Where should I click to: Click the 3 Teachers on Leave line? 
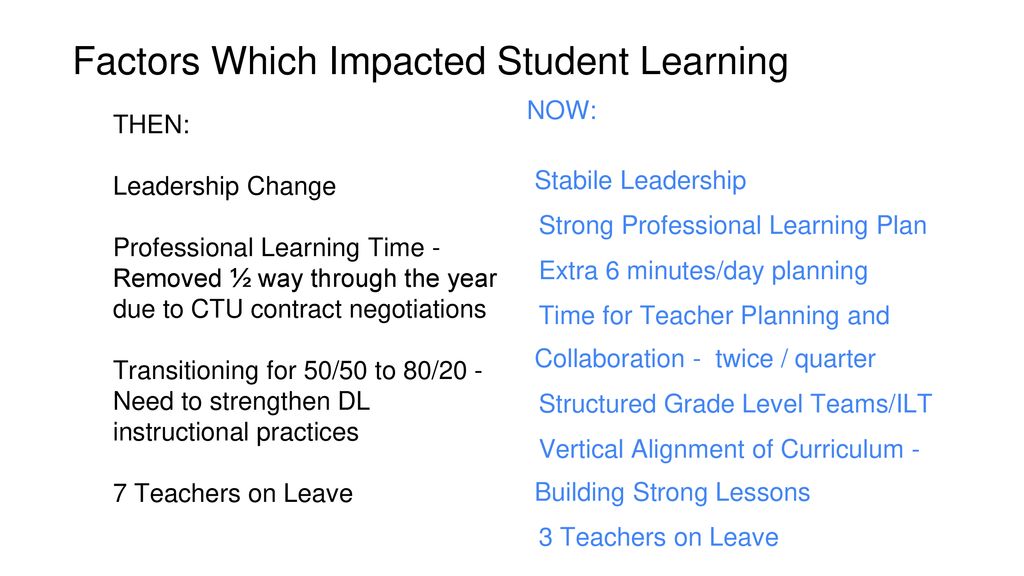coord(658,537)
